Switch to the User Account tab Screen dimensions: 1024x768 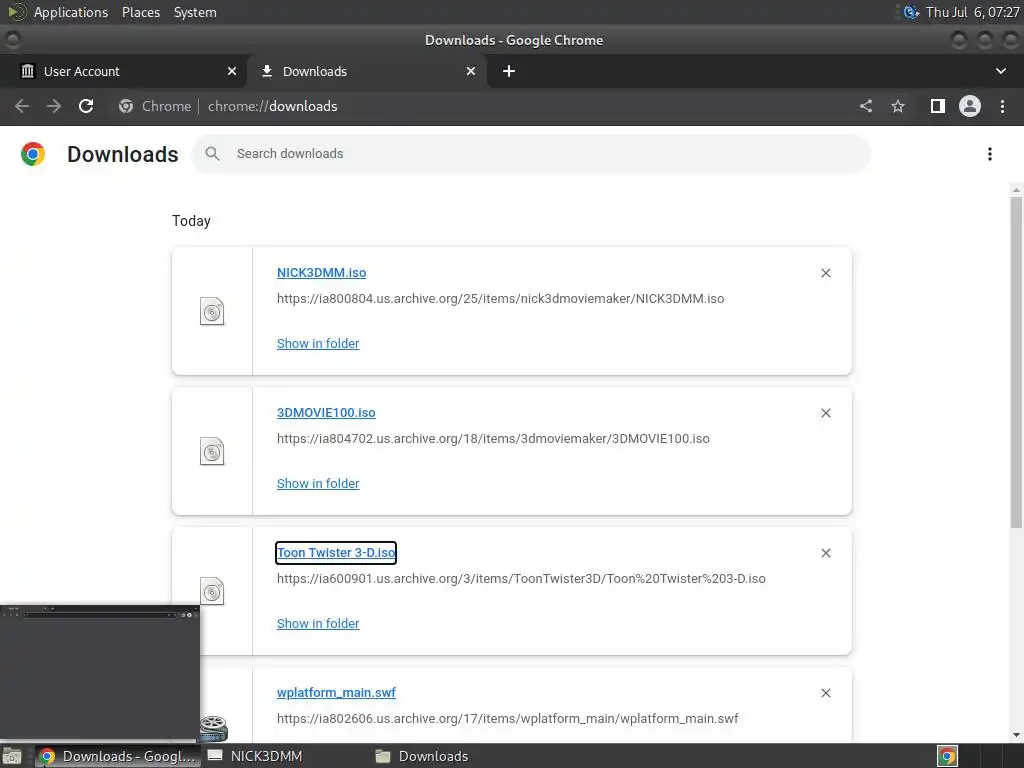[123, 71]
